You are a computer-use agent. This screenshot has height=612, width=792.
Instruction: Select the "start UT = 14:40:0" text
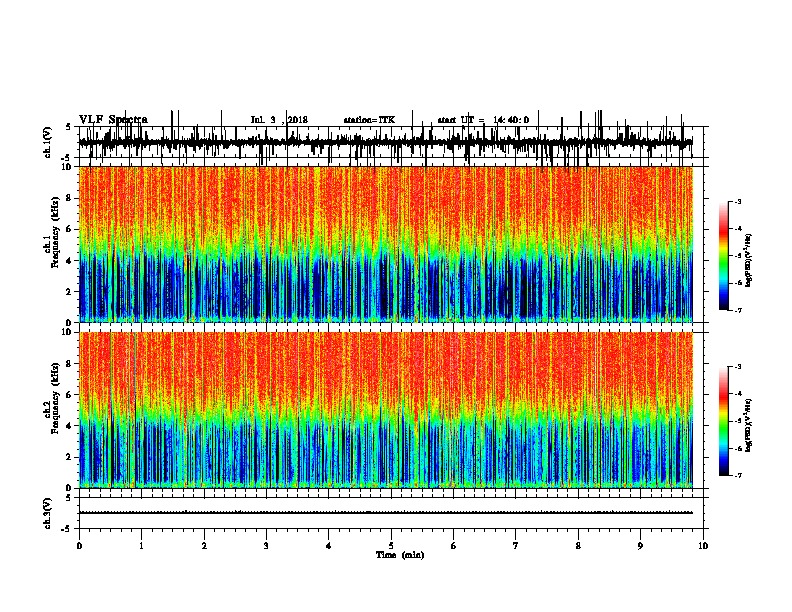tap(483, 120)
